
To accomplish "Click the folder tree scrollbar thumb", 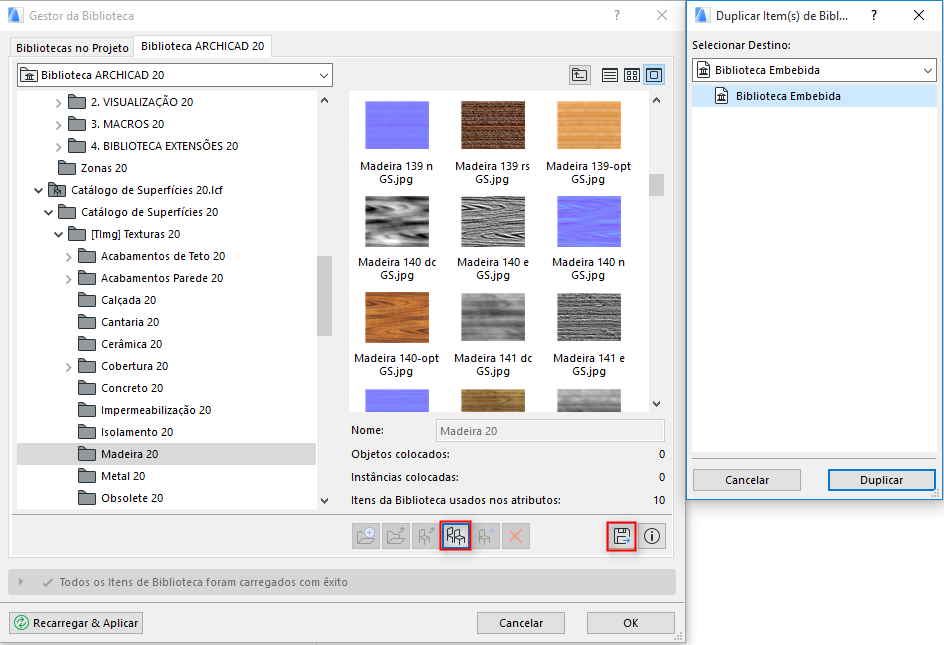I will coord(324,296).
